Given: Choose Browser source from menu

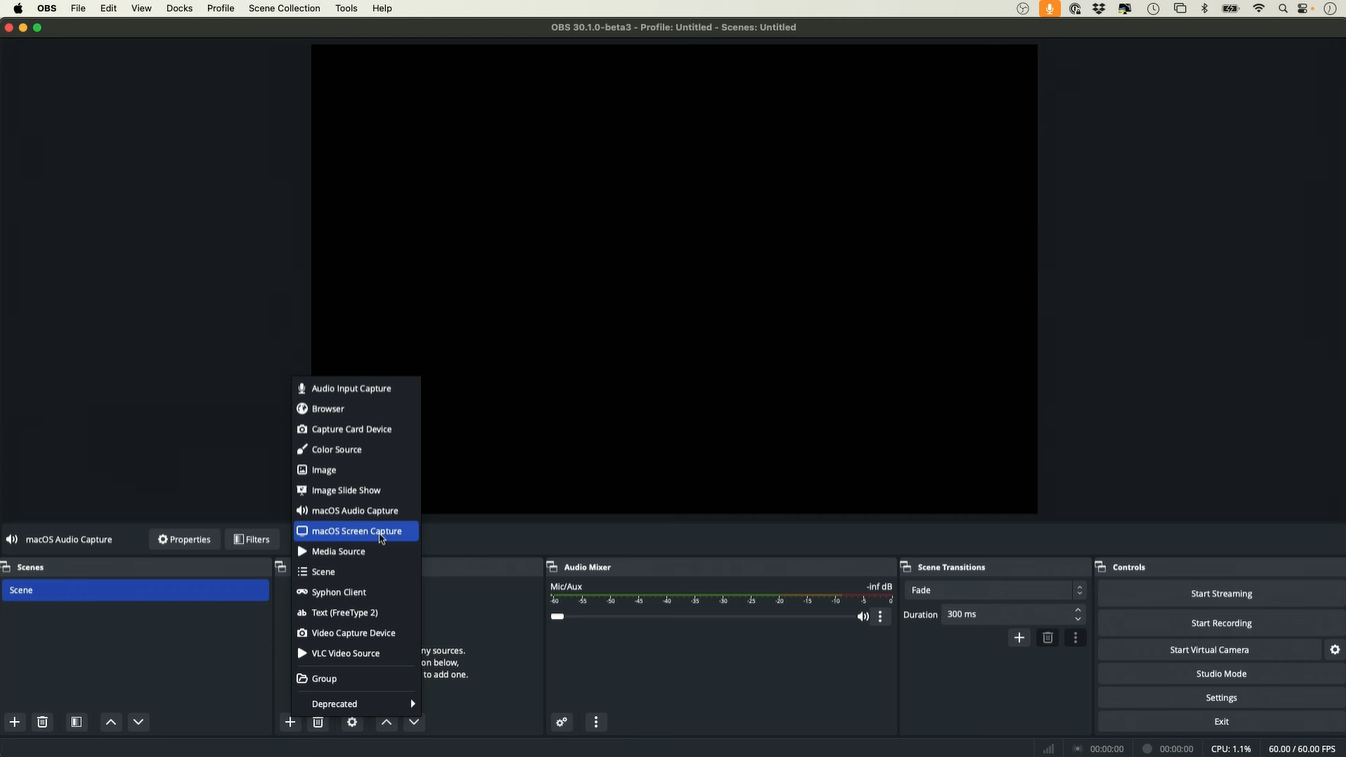Looking at the screenshot, I should click(x=356, y=409).
